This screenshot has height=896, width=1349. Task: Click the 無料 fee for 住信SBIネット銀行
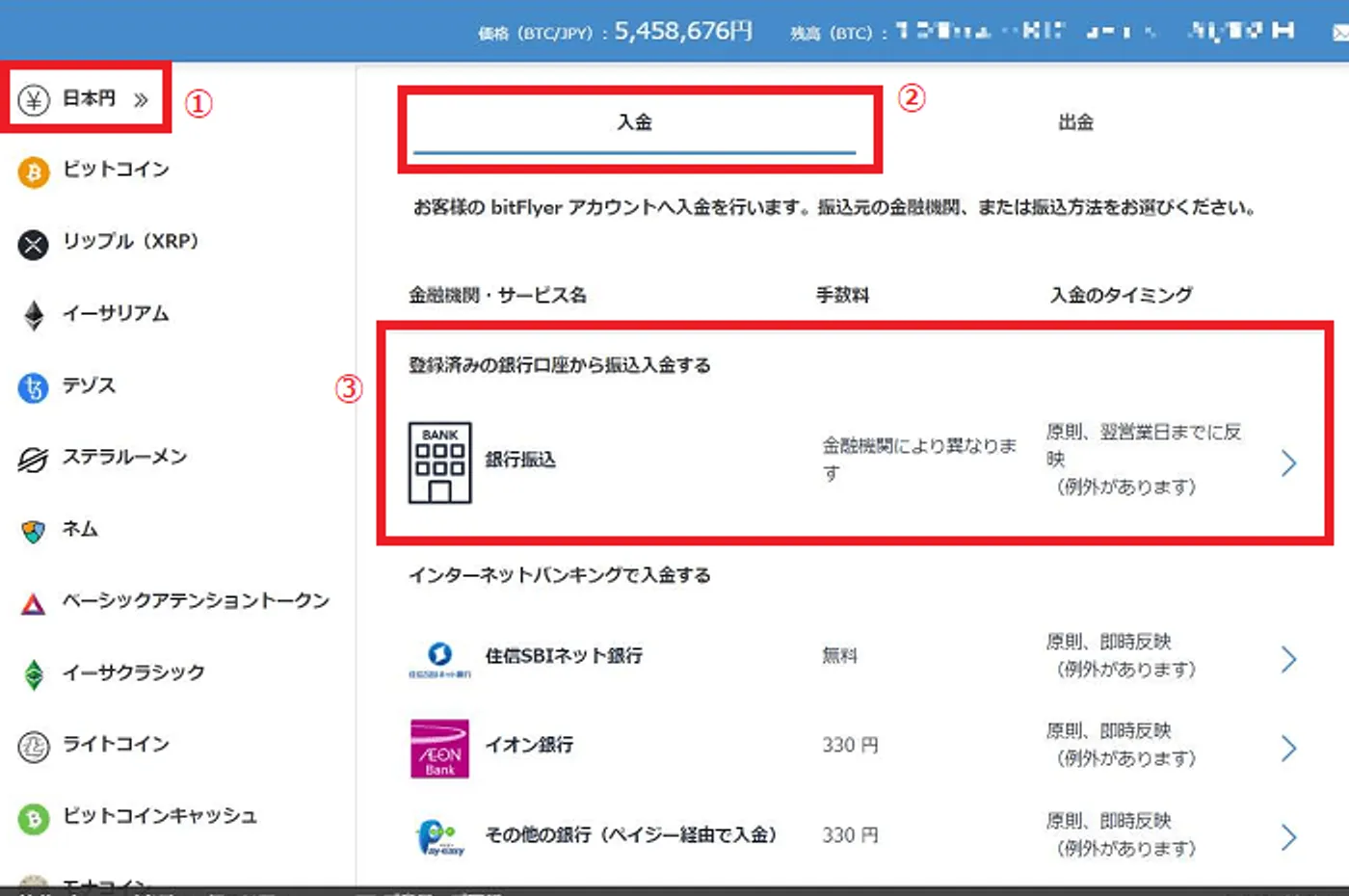click(839, 656)
